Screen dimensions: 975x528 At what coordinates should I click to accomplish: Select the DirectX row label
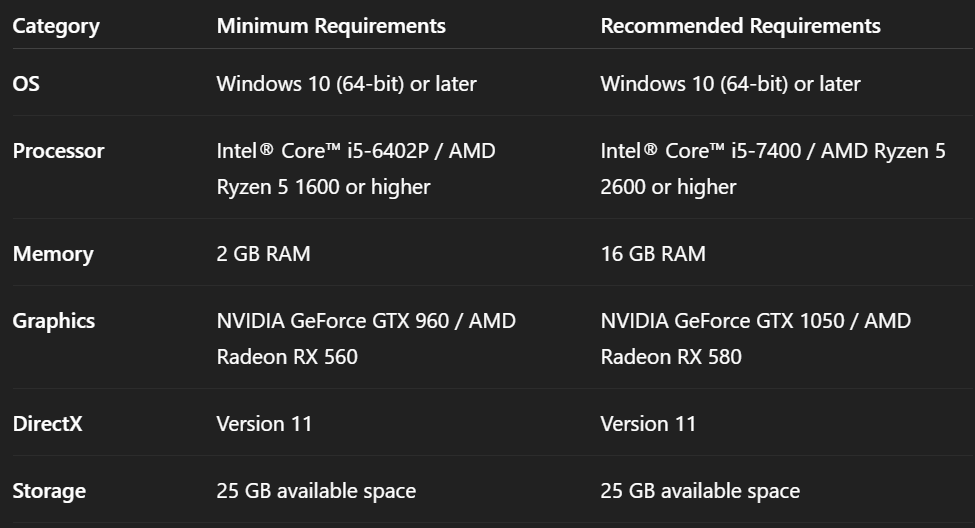[x=47, y=424]
